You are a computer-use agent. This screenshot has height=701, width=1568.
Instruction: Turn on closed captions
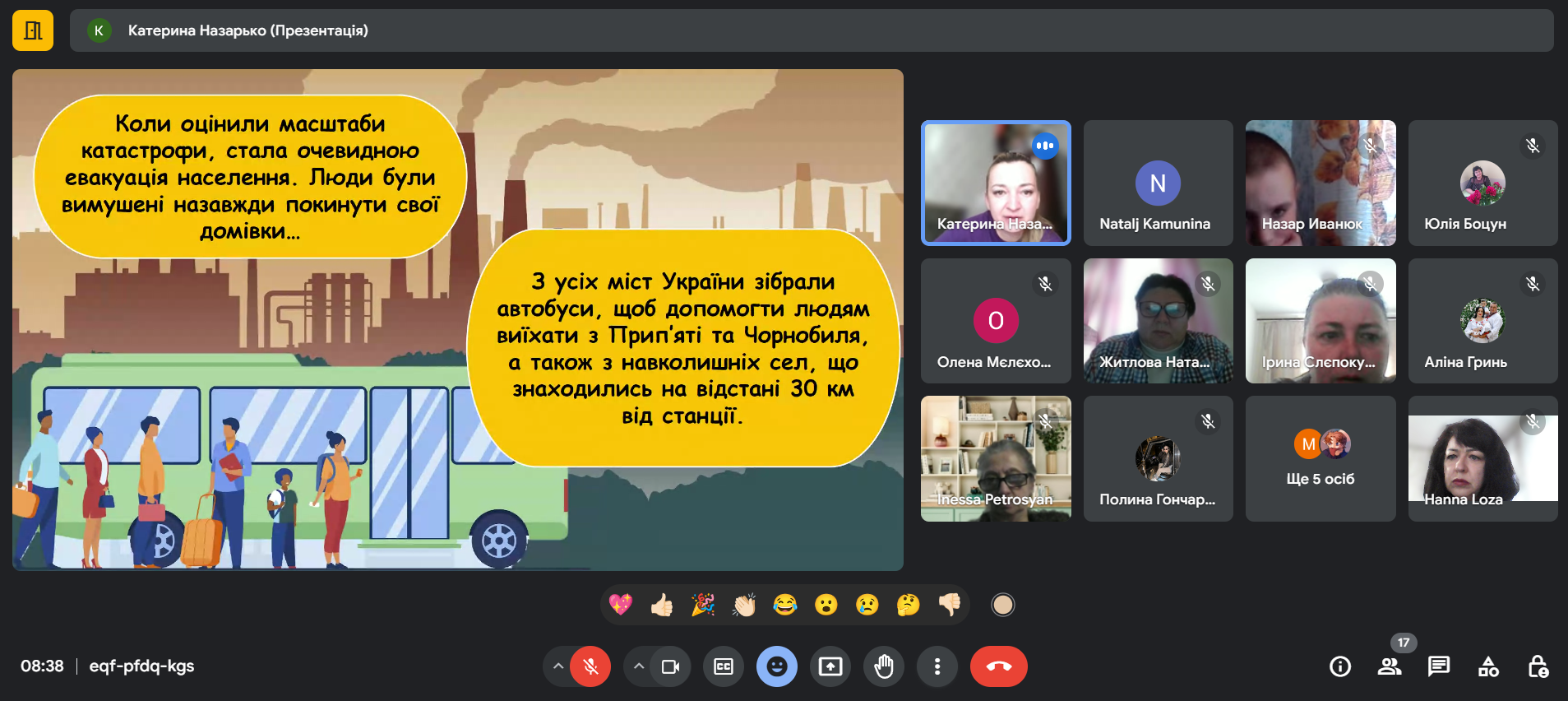coord(724,666)
